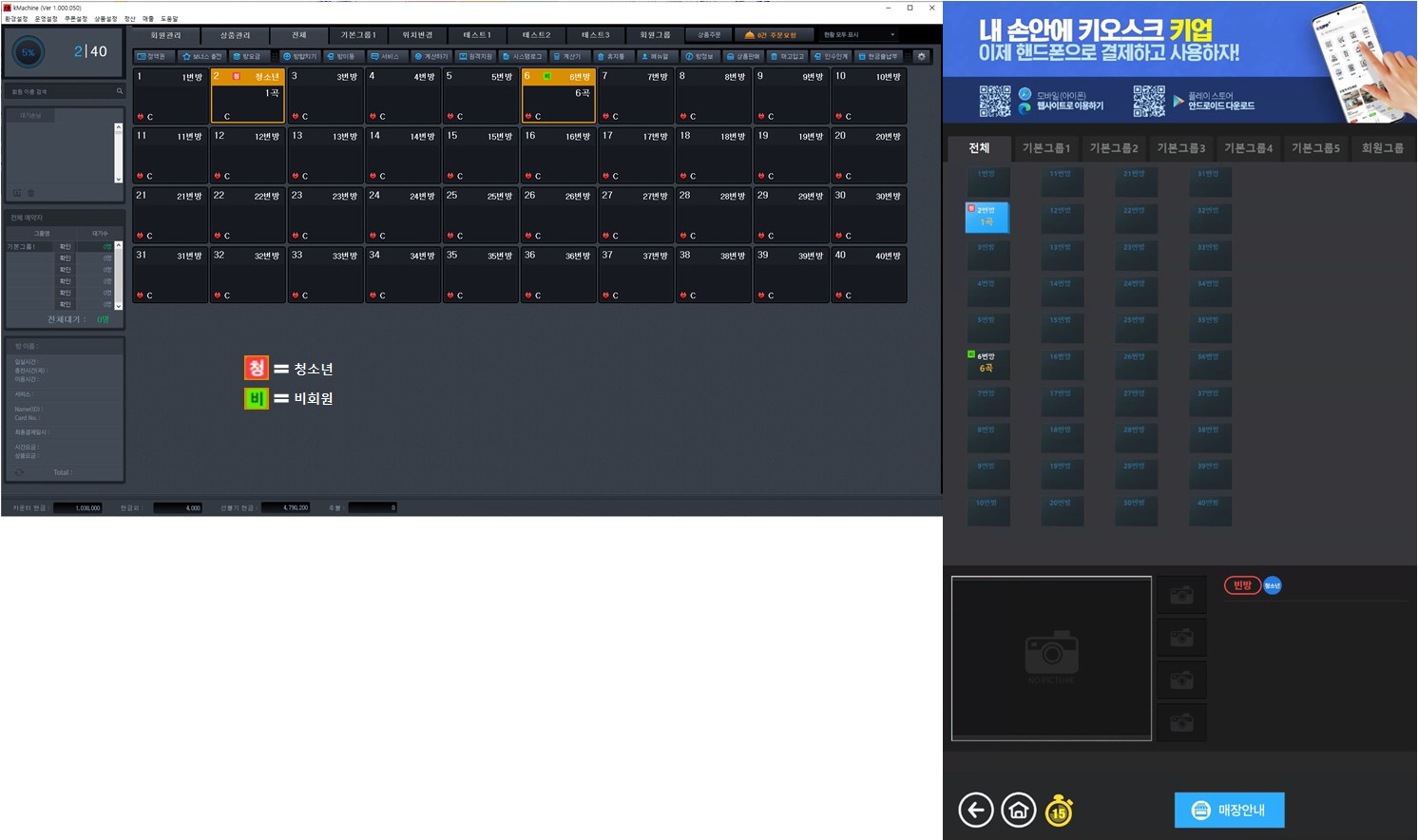
Task: Open the 휴지통 trash tool
Action: [x=611, y=56]
